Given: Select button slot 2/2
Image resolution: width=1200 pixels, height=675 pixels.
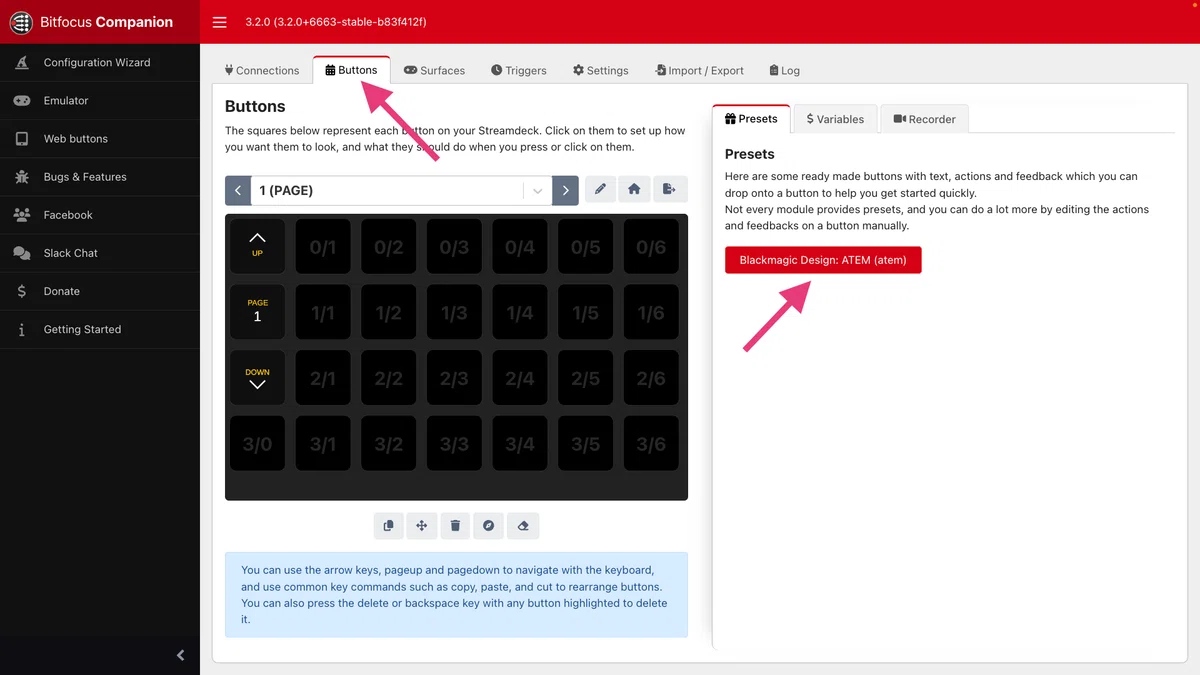Looking at the screenshot, I should 389,377.
